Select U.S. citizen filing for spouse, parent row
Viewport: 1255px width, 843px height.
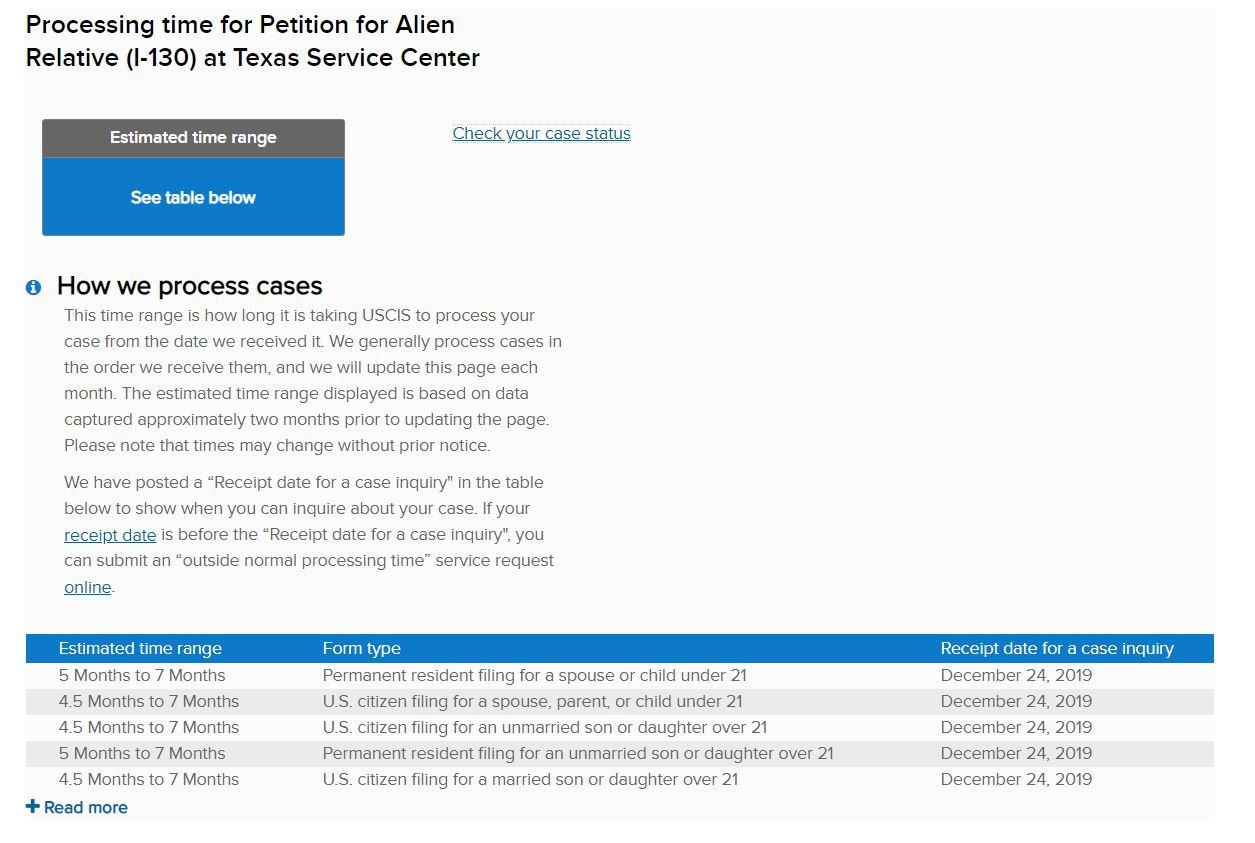point(532,701)
